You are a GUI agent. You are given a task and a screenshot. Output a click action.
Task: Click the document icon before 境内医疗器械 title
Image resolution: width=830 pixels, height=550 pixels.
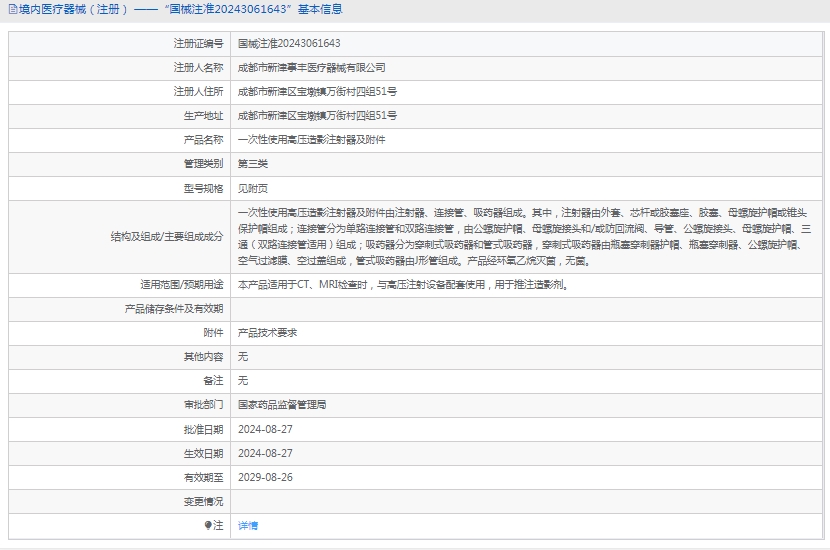[13, 10]
